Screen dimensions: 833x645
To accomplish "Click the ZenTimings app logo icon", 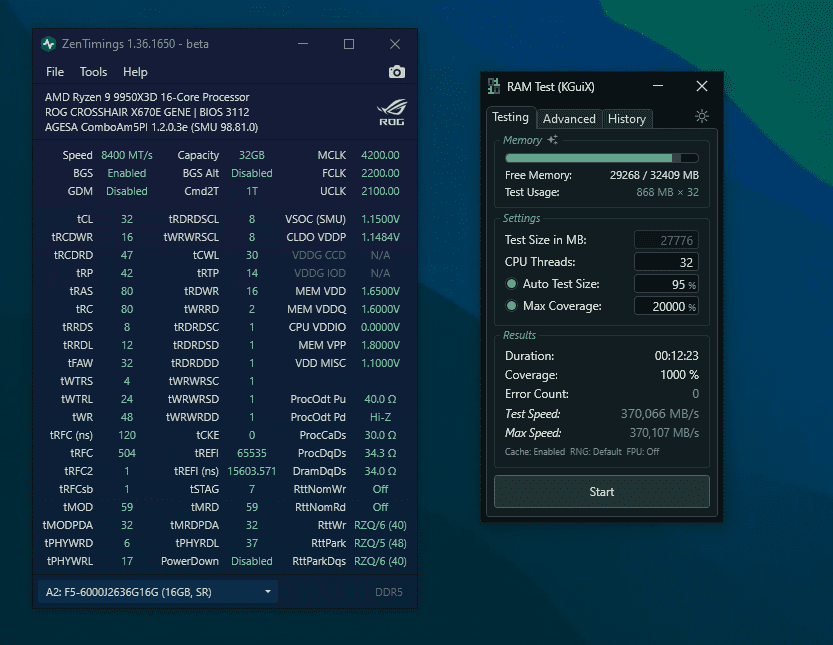I will [x=48, y=44].
